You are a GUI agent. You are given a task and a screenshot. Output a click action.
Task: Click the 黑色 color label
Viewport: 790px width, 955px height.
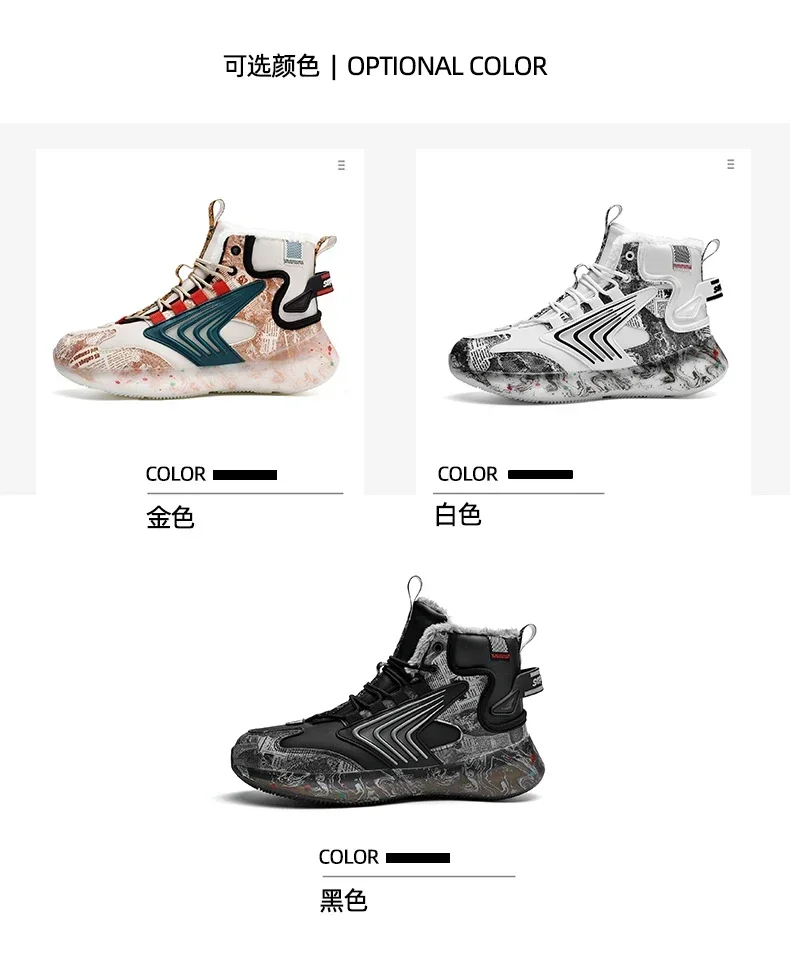[x=344, y=900]
